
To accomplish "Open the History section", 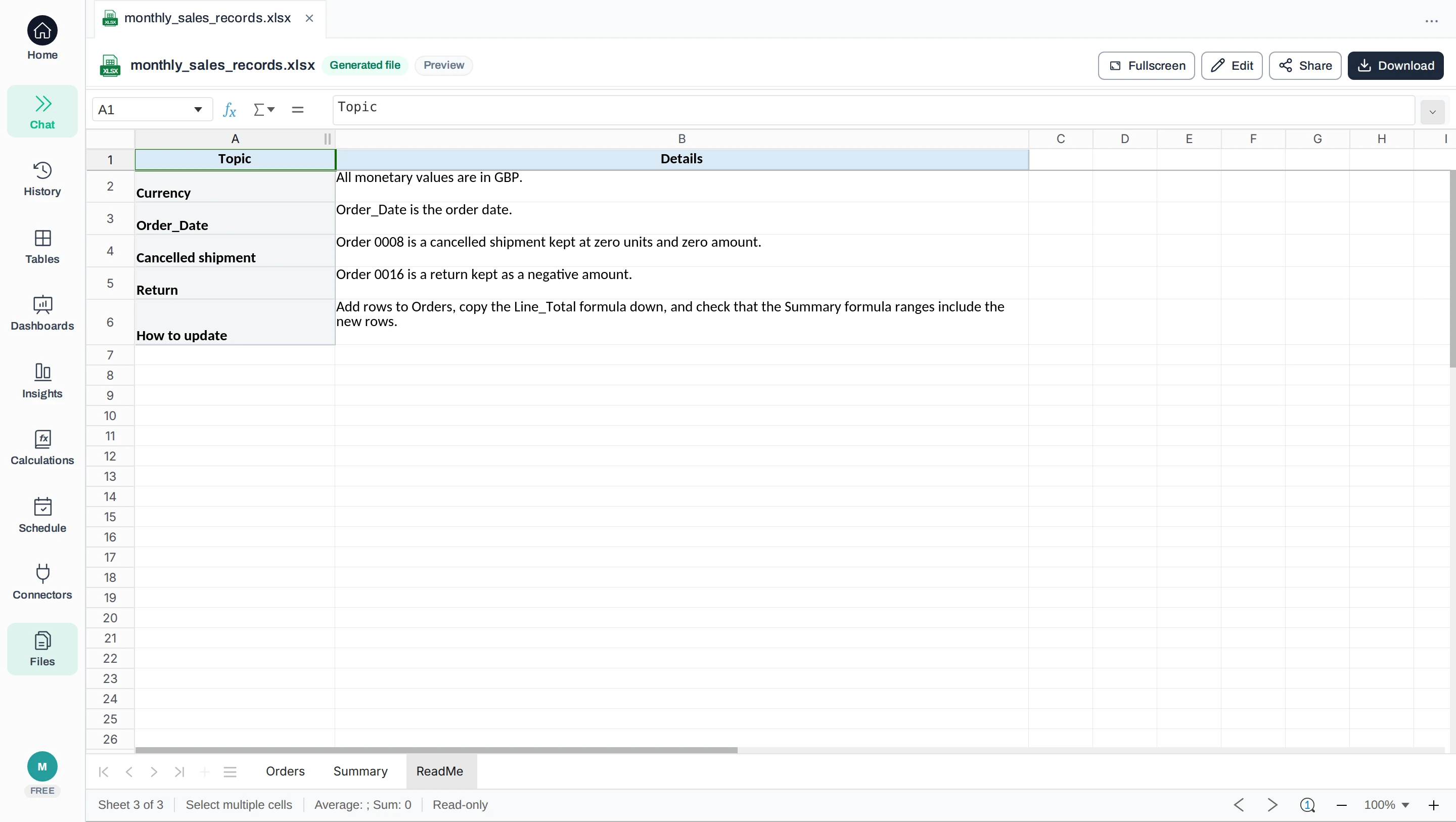I will point(42,178).
